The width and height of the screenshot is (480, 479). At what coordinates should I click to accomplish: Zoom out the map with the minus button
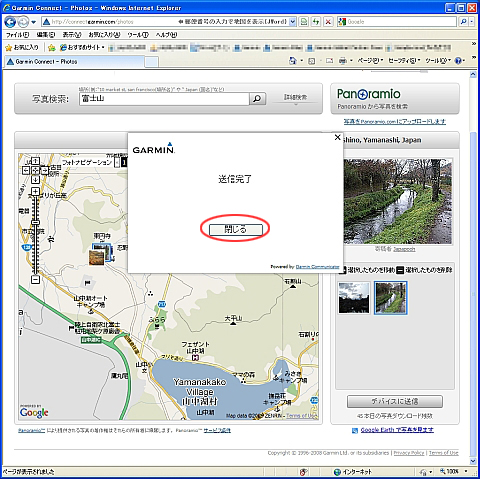(x=35, y=279)
